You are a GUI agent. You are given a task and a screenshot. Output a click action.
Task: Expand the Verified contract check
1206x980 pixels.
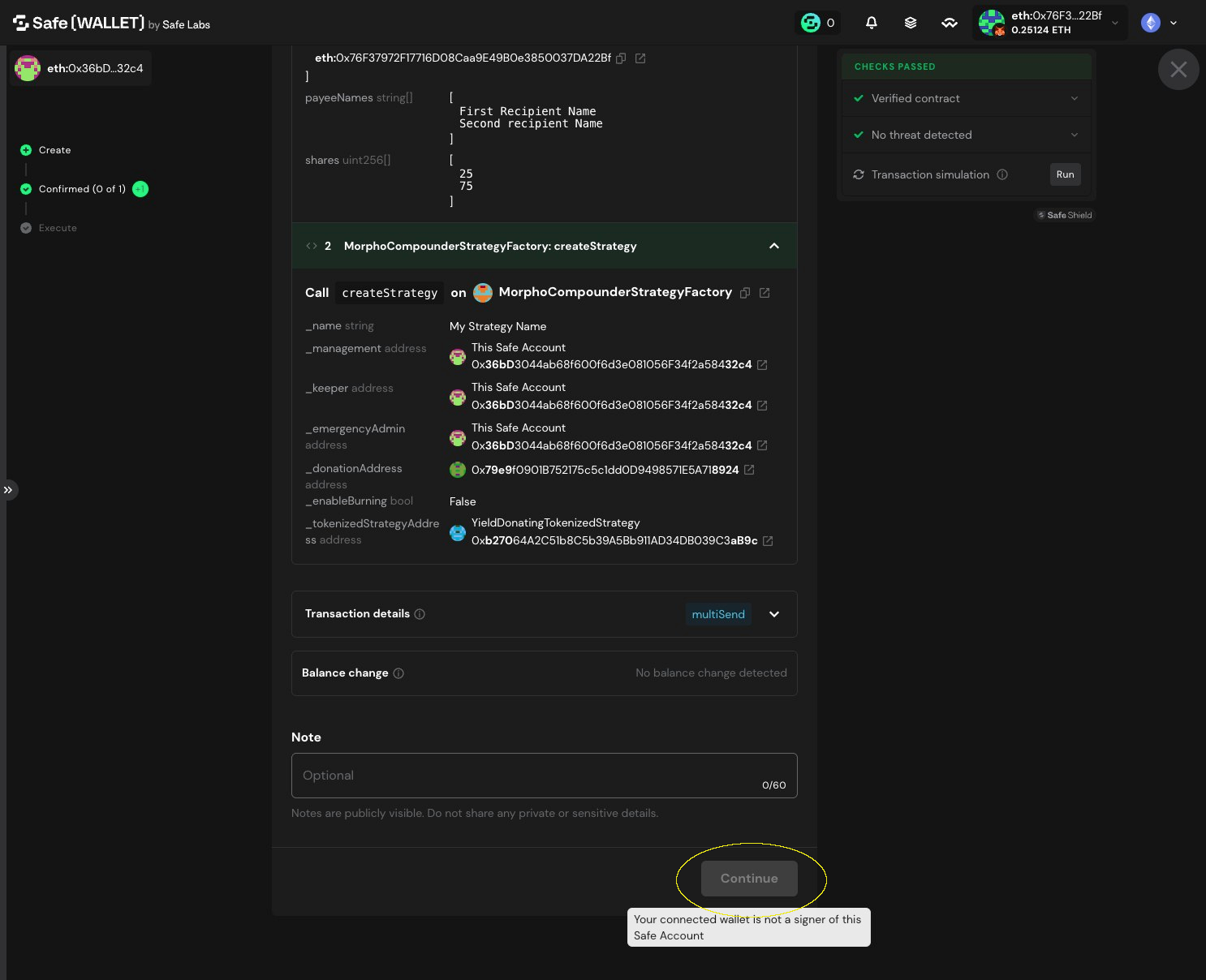coord(967,98)
